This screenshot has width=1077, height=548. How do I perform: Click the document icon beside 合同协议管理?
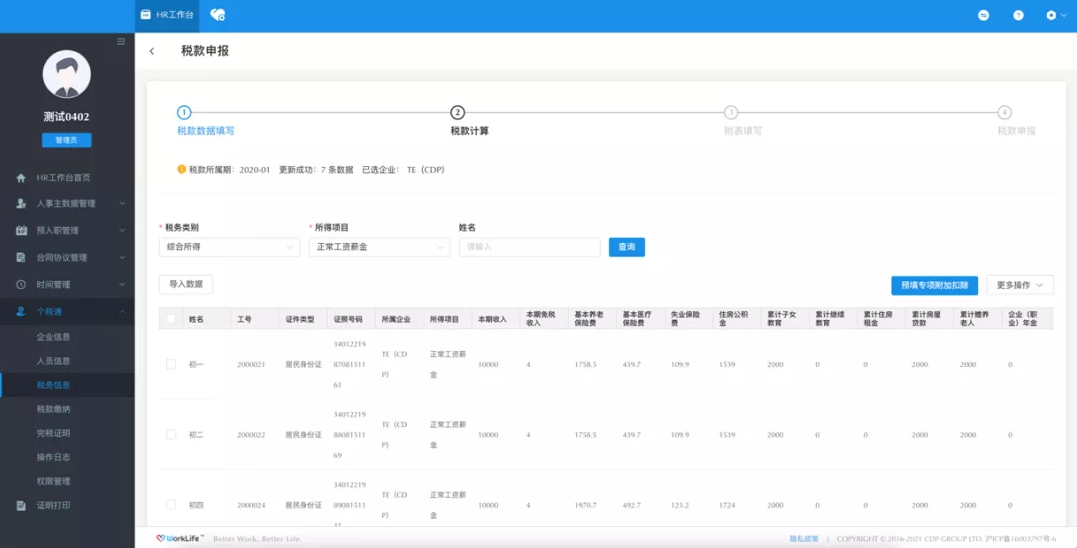click(21, 258)
